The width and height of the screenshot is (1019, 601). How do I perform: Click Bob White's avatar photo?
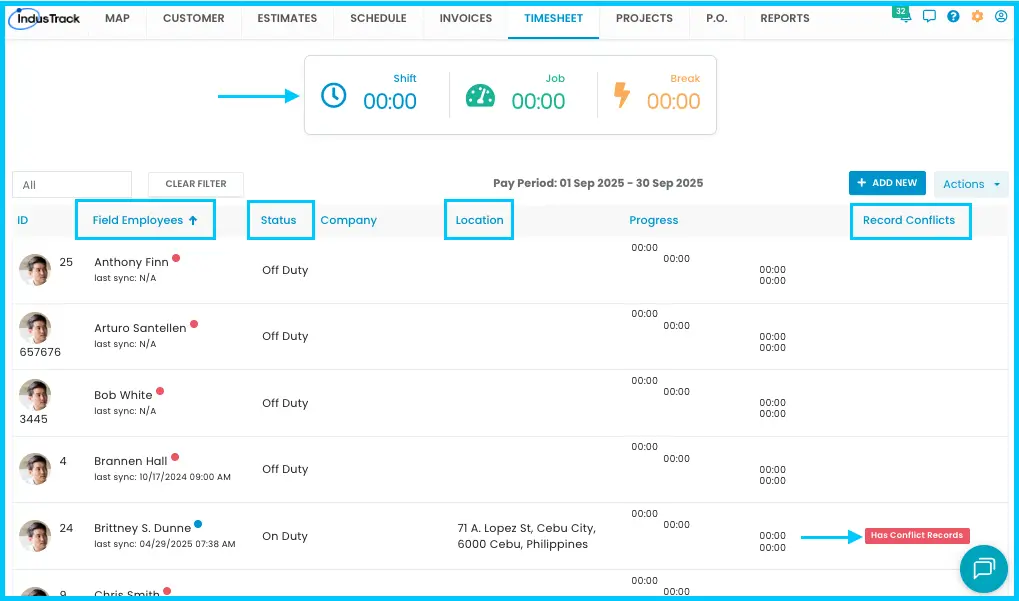coord(35,395)
